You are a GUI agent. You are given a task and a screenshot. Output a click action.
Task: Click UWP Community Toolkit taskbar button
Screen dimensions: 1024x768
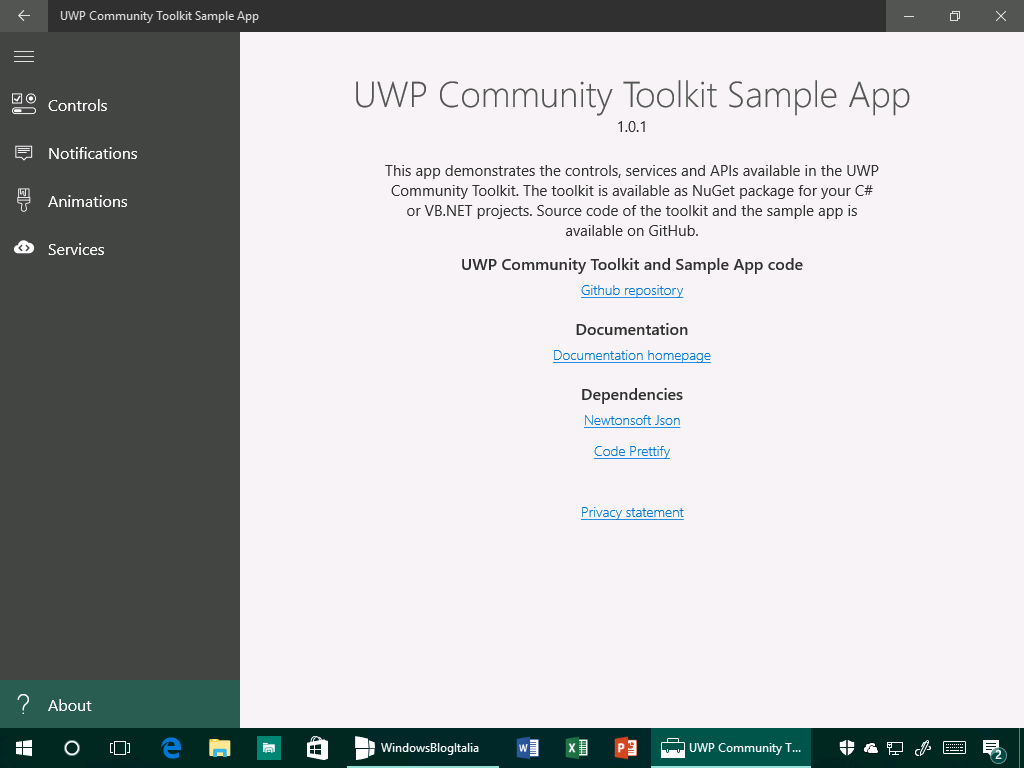[731, 748]
